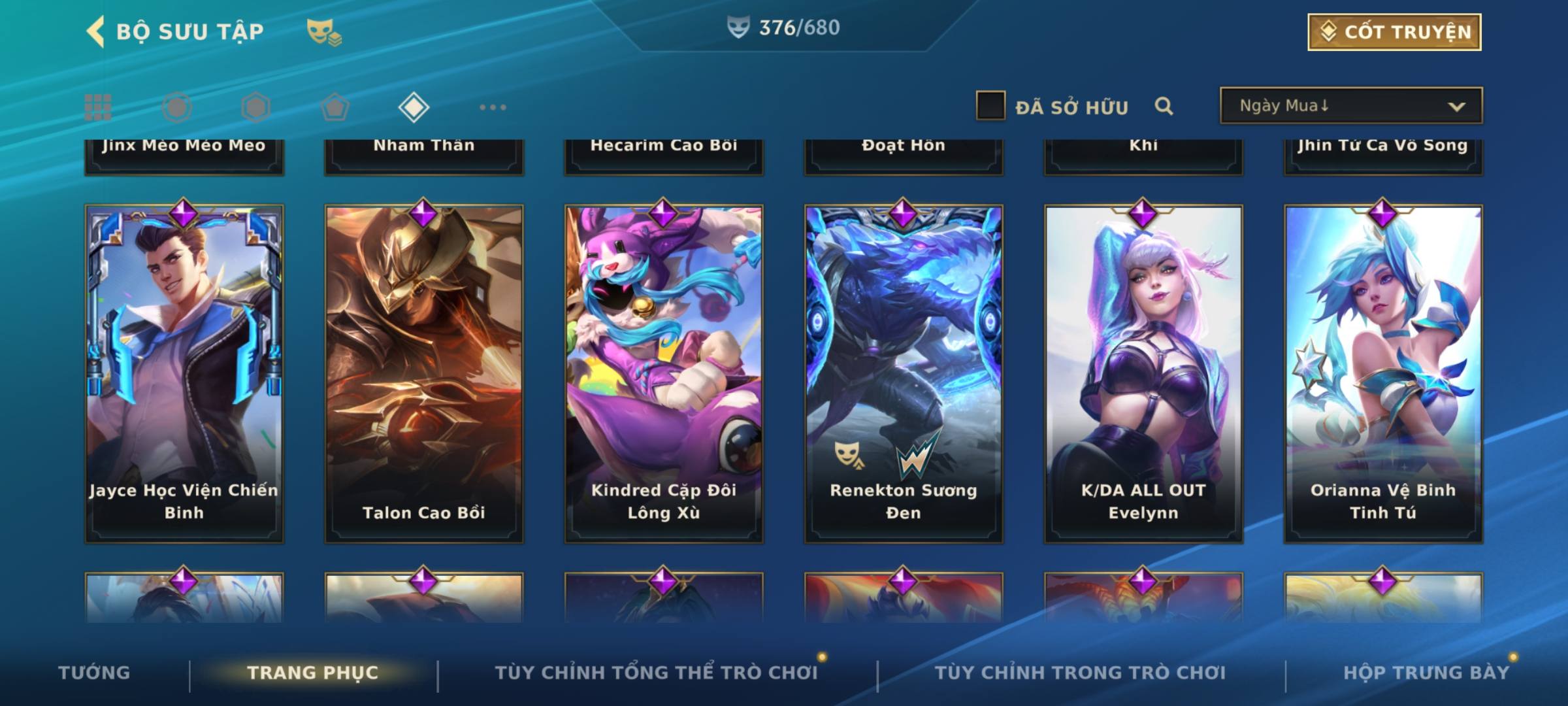The height and width of the screenshot is (706, 1568).
Task: Select the Talon Cao Bồi skin card
Action: pyautogui.click(x=424, y=374)
